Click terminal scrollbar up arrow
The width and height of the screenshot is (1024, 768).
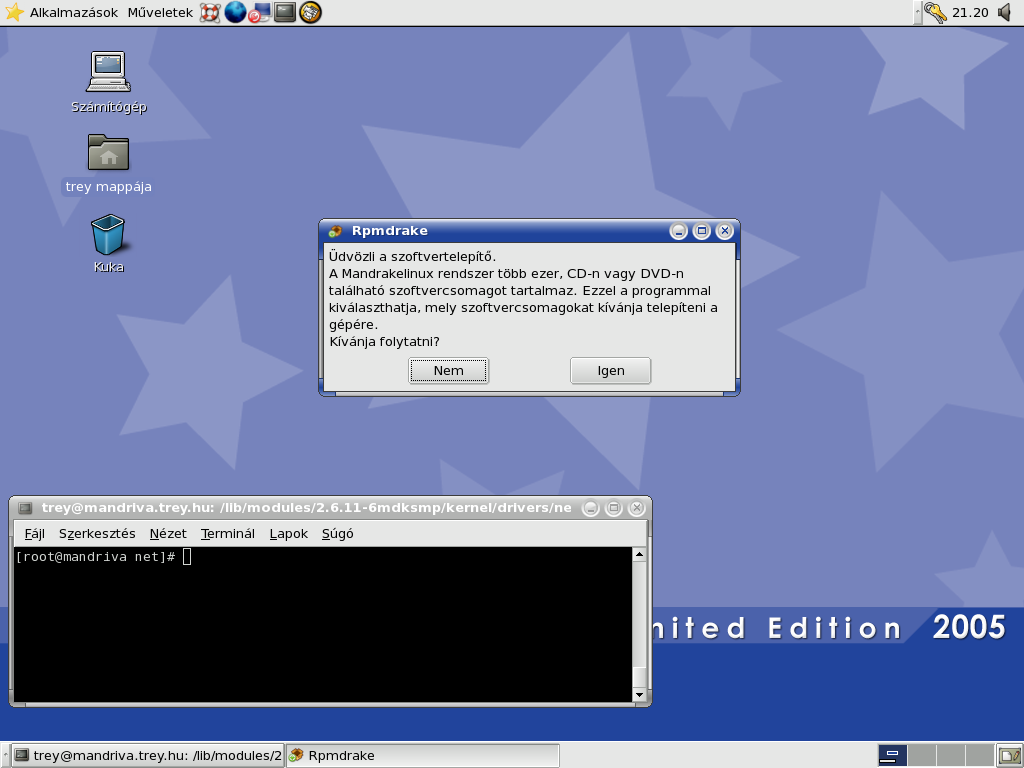pos(639,554)
